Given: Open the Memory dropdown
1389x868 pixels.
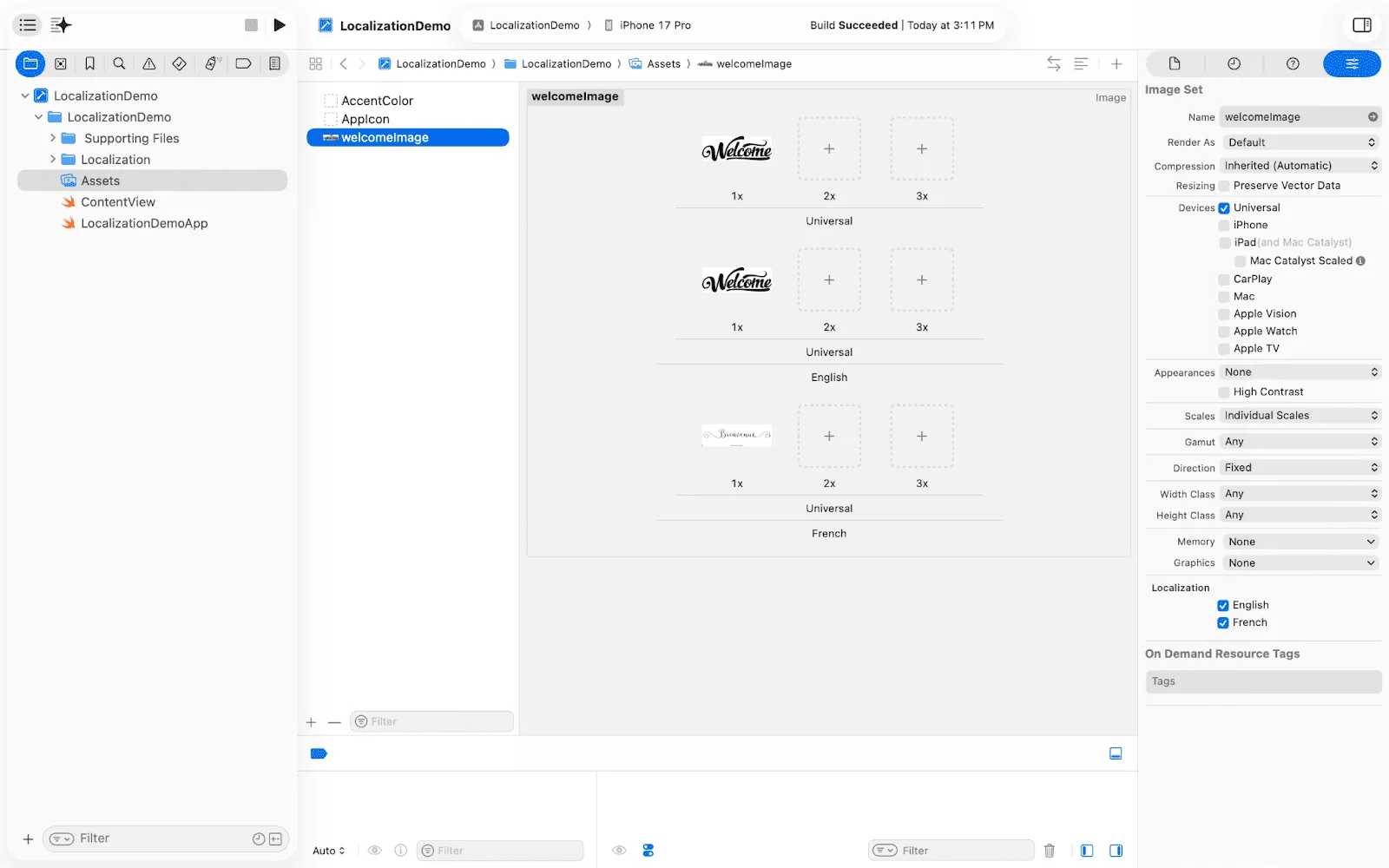Looking at the screenshot, I should (x=1300, y=541).
